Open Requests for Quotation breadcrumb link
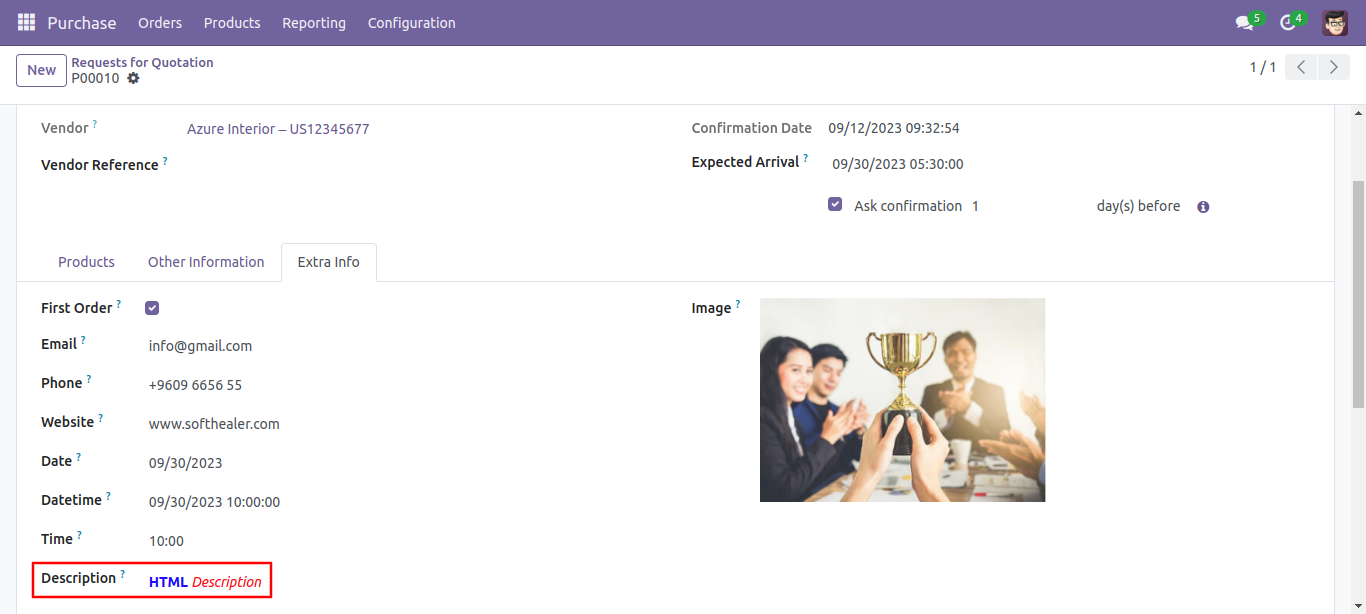Viewport: 1366px width, 614px height. 142,62
